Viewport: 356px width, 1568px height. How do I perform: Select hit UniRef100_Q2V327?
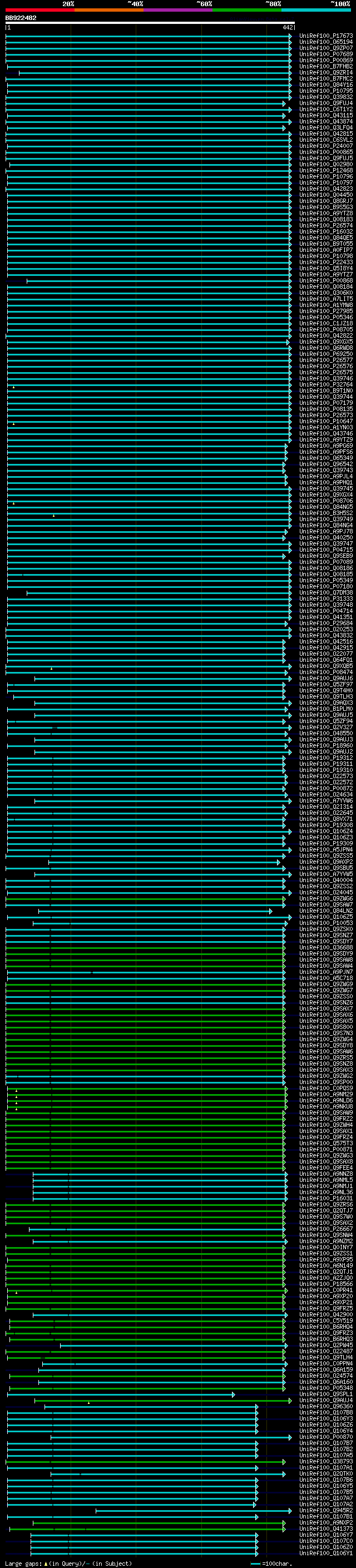point(326,728)
